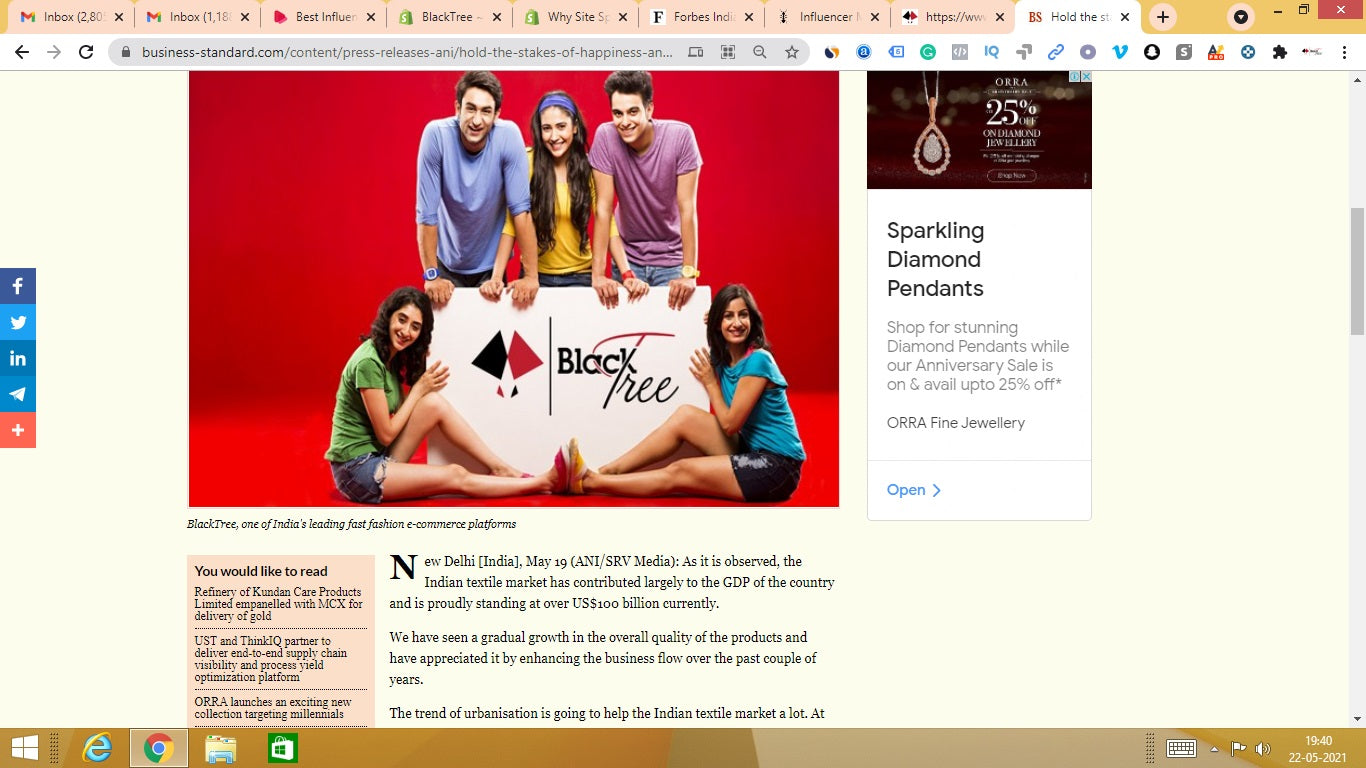Screen dimensions: 1366x768
Task: Reload the page
Action: [x=86, y=52]
